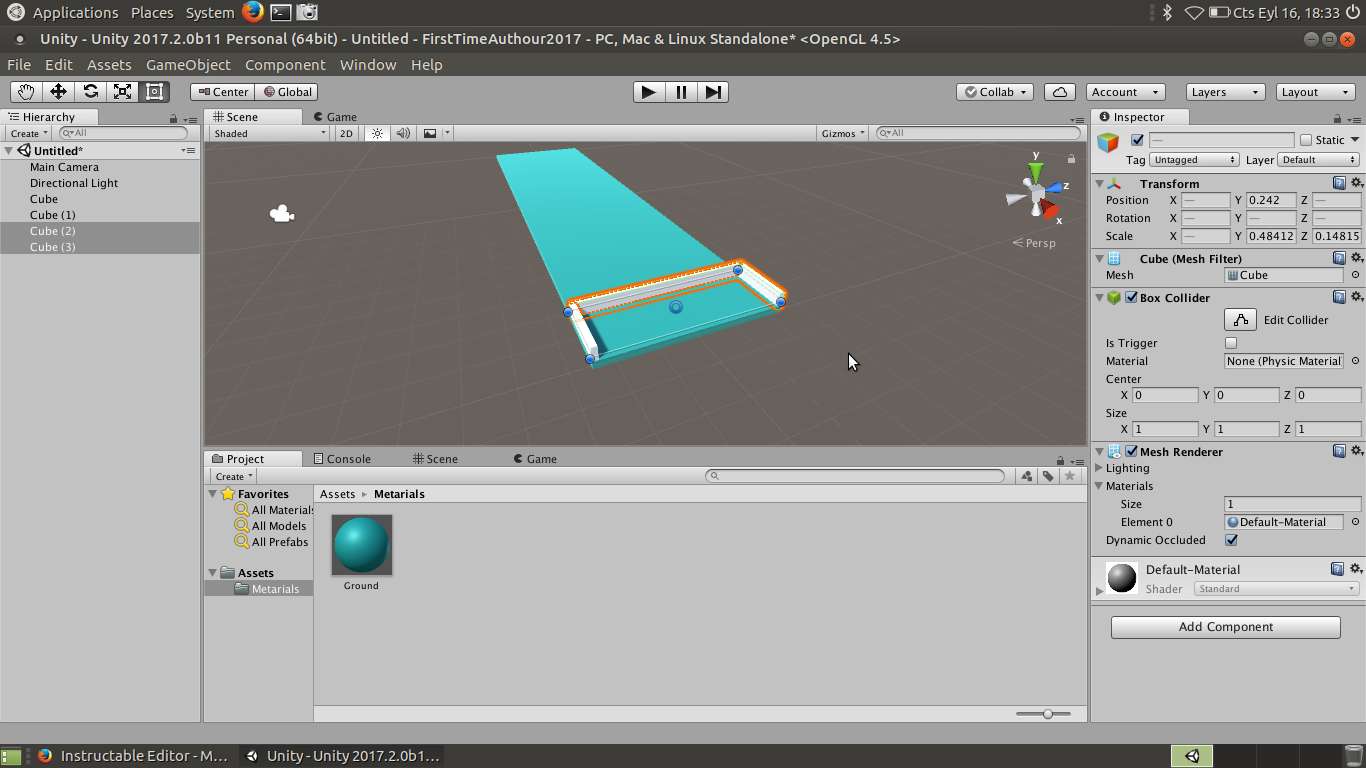Open Mesh Renderer gear settings
The image size is (1366, 768).
[x=1356, y=451]
